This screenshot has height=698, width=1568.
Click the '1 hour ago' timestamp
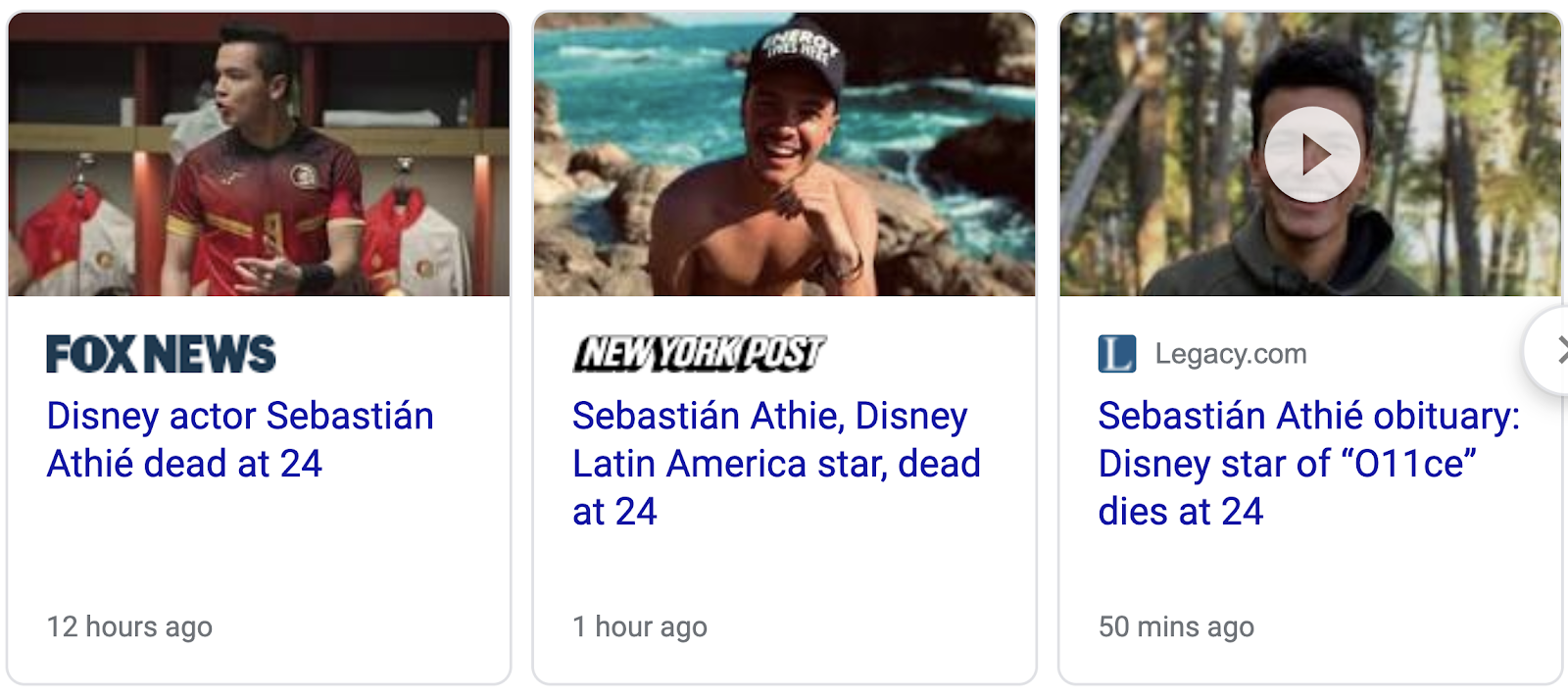[x=639, y=626]
